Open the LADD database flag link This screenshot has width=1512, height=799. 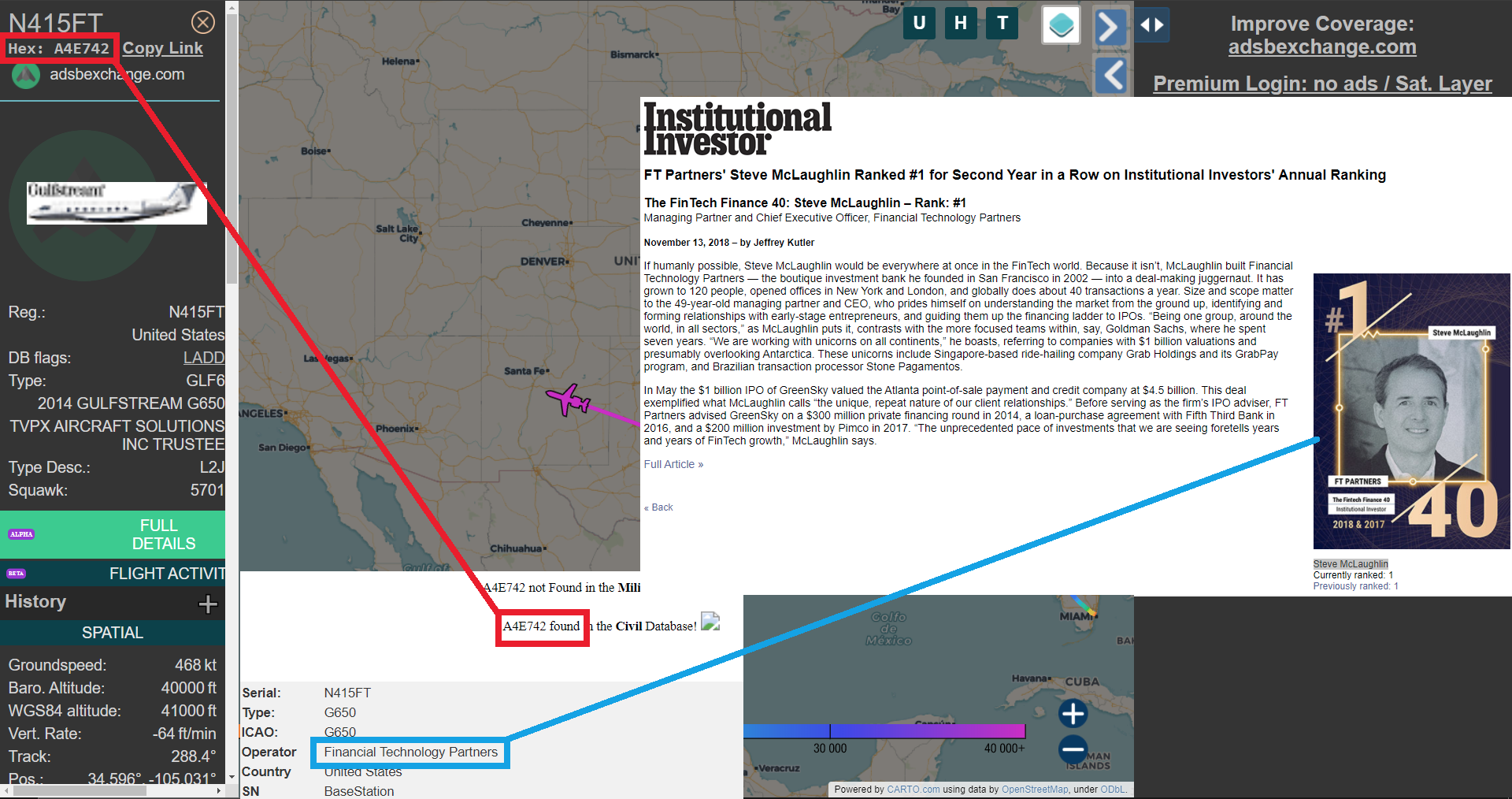point(204,358)
